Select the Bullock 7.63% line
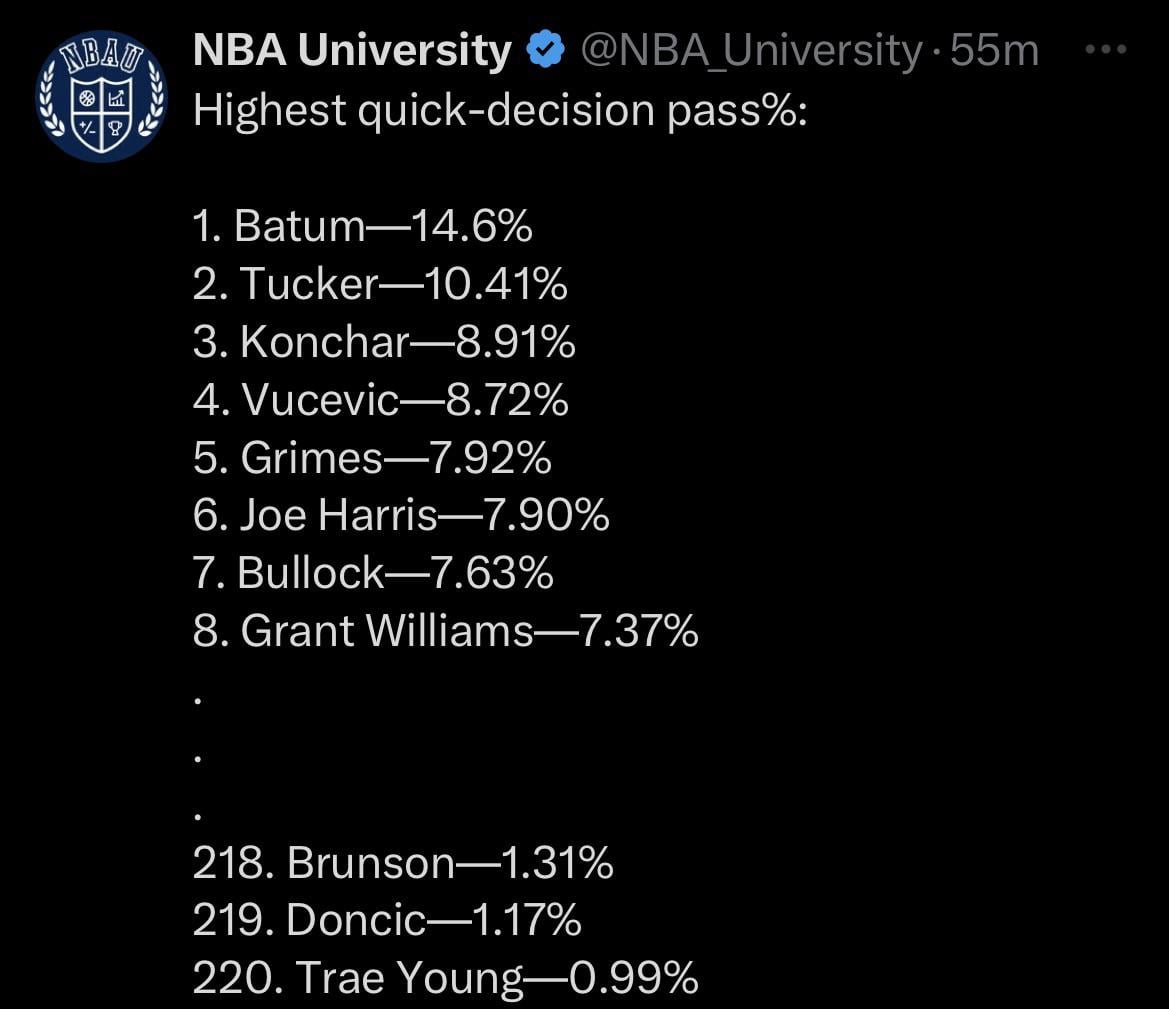The height and width of the screenshot is (1009, 1169). (x=373, y=574)
